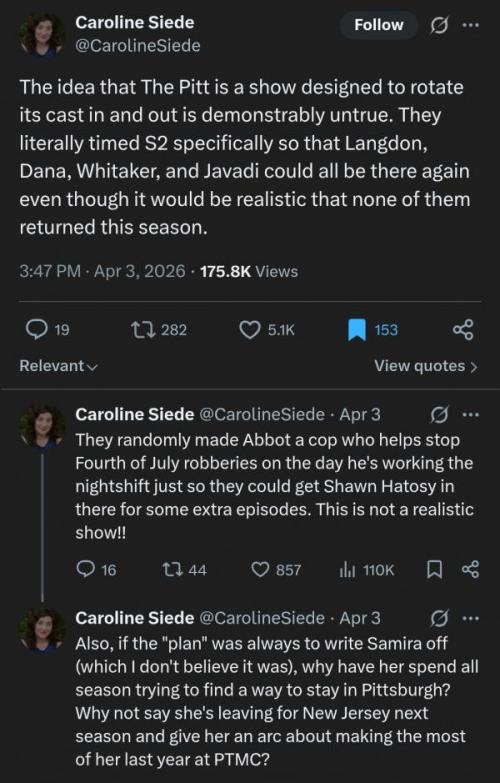This screenshot has height=783, width=500.
Task: Open the @CarolineSiede handle on main tweet
Action: pos(137,46)
